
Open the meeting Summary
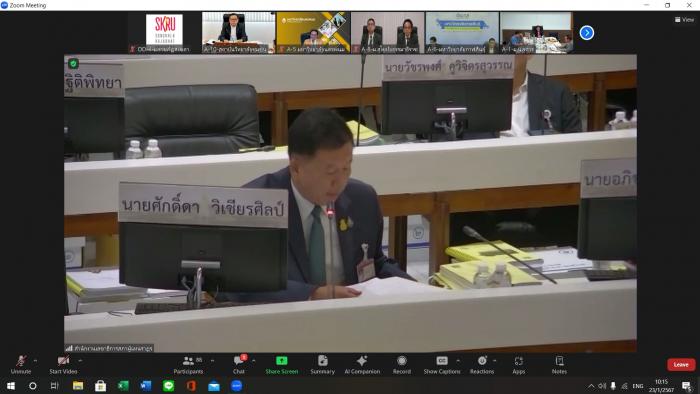click(322, 365)
